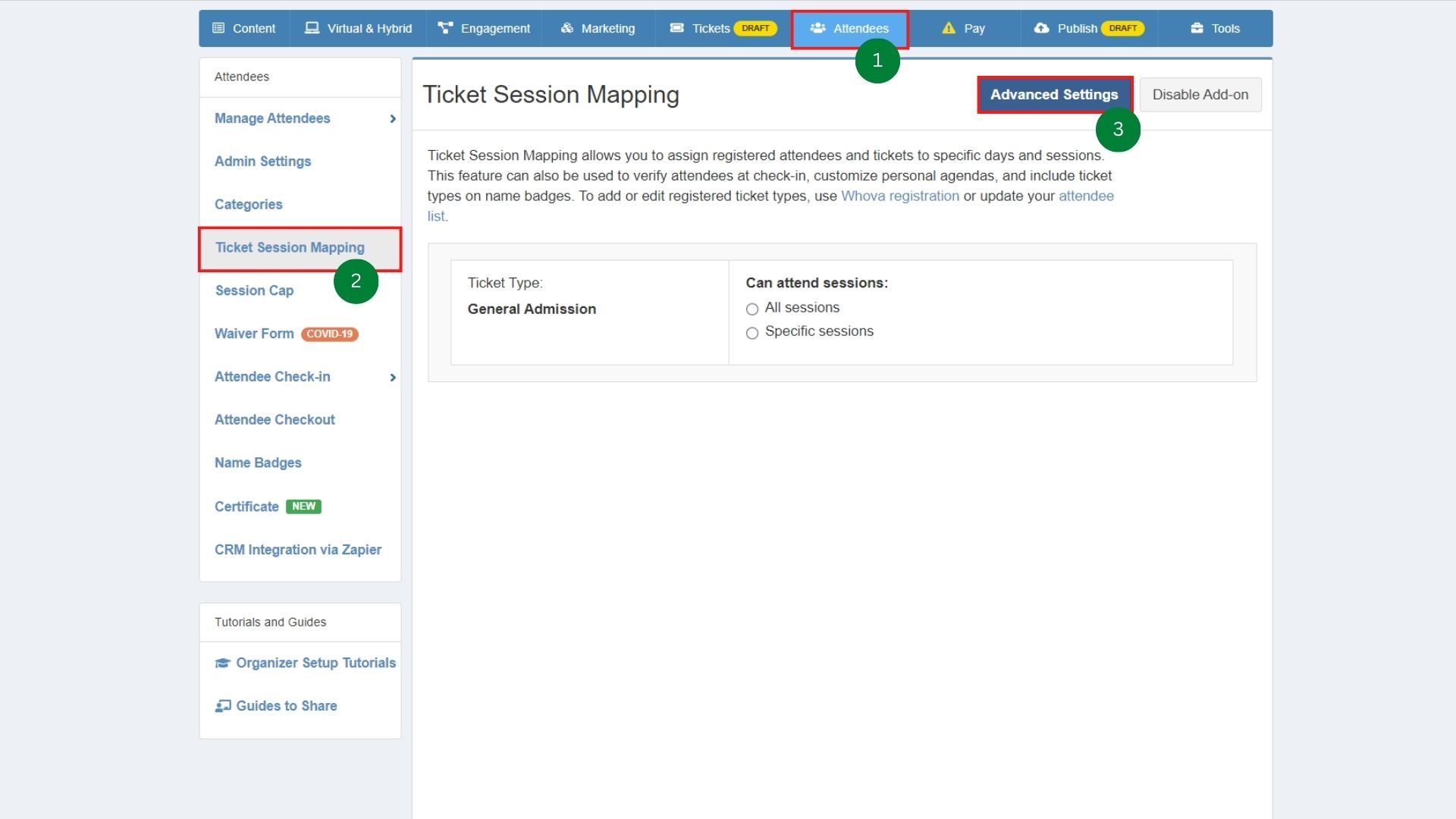Image resolution: width=1456 pixels, height=819 pixels.
Task: Click Disable Add-on button
Action: click(x=1200, y=94)
